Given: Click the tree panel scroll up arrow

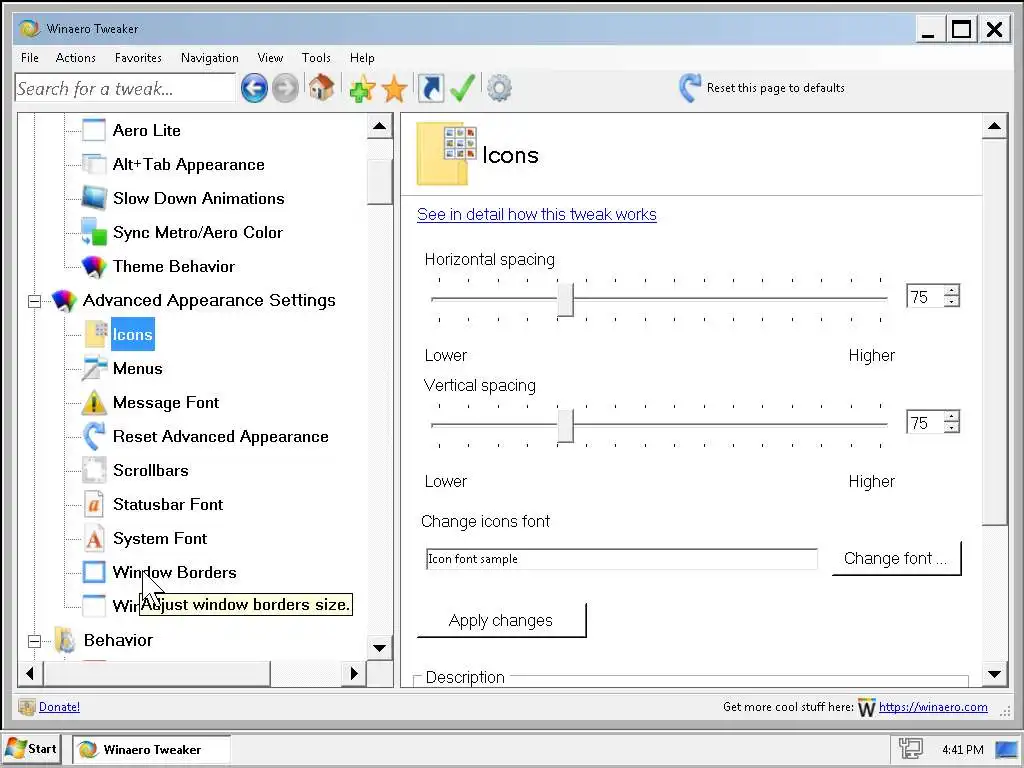Looking at the screenshot, I should (x=379, y=126).
